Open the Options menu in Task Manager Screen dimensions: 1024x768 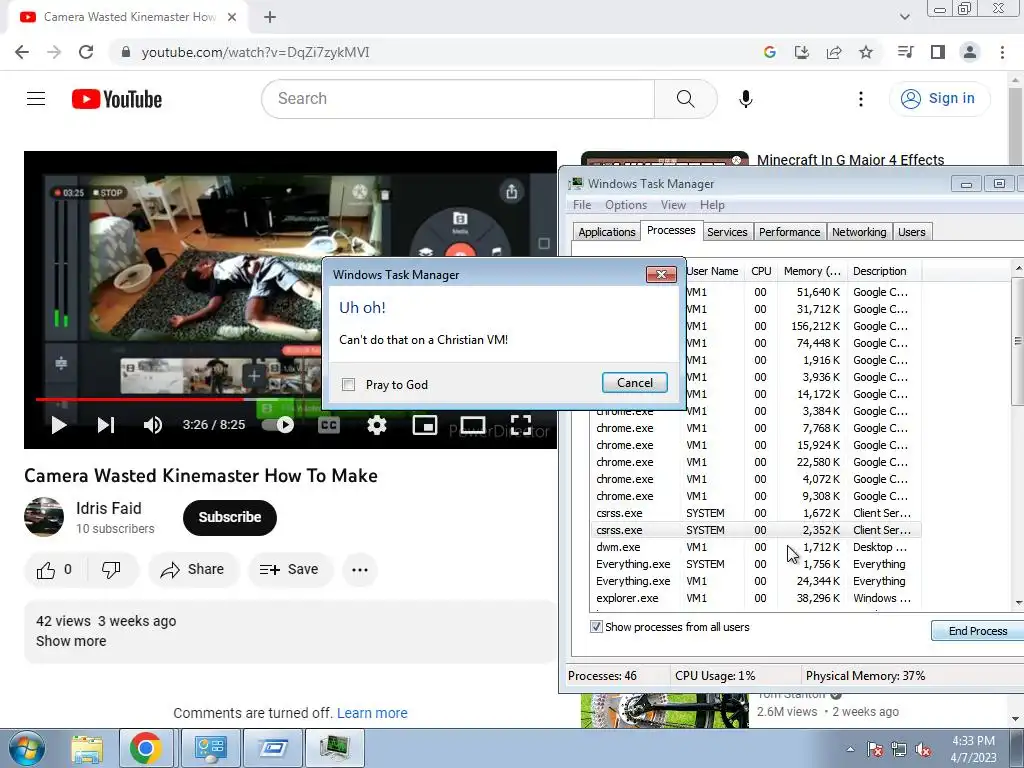pyautogui.click(x=626, y=205)
